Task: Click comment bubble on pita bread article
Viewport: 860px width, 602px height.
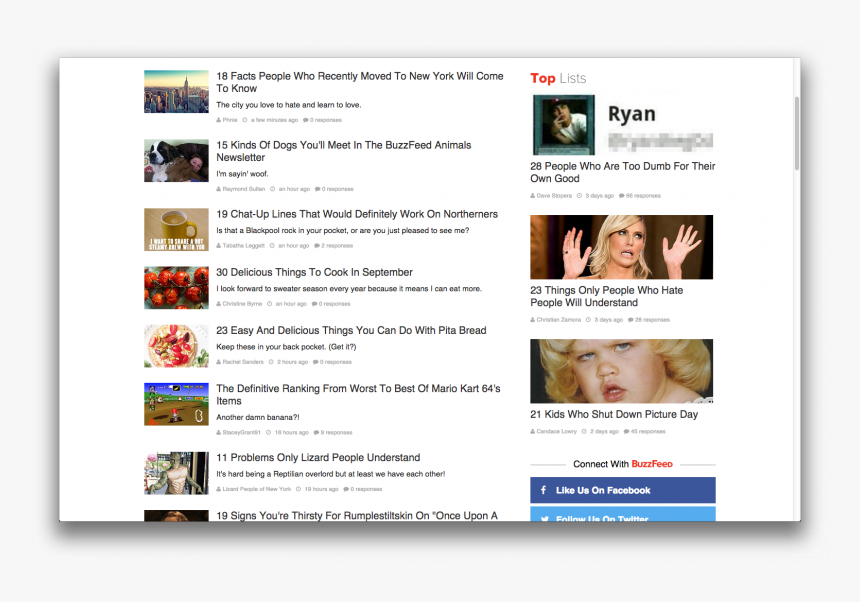Action: (316, 362)
